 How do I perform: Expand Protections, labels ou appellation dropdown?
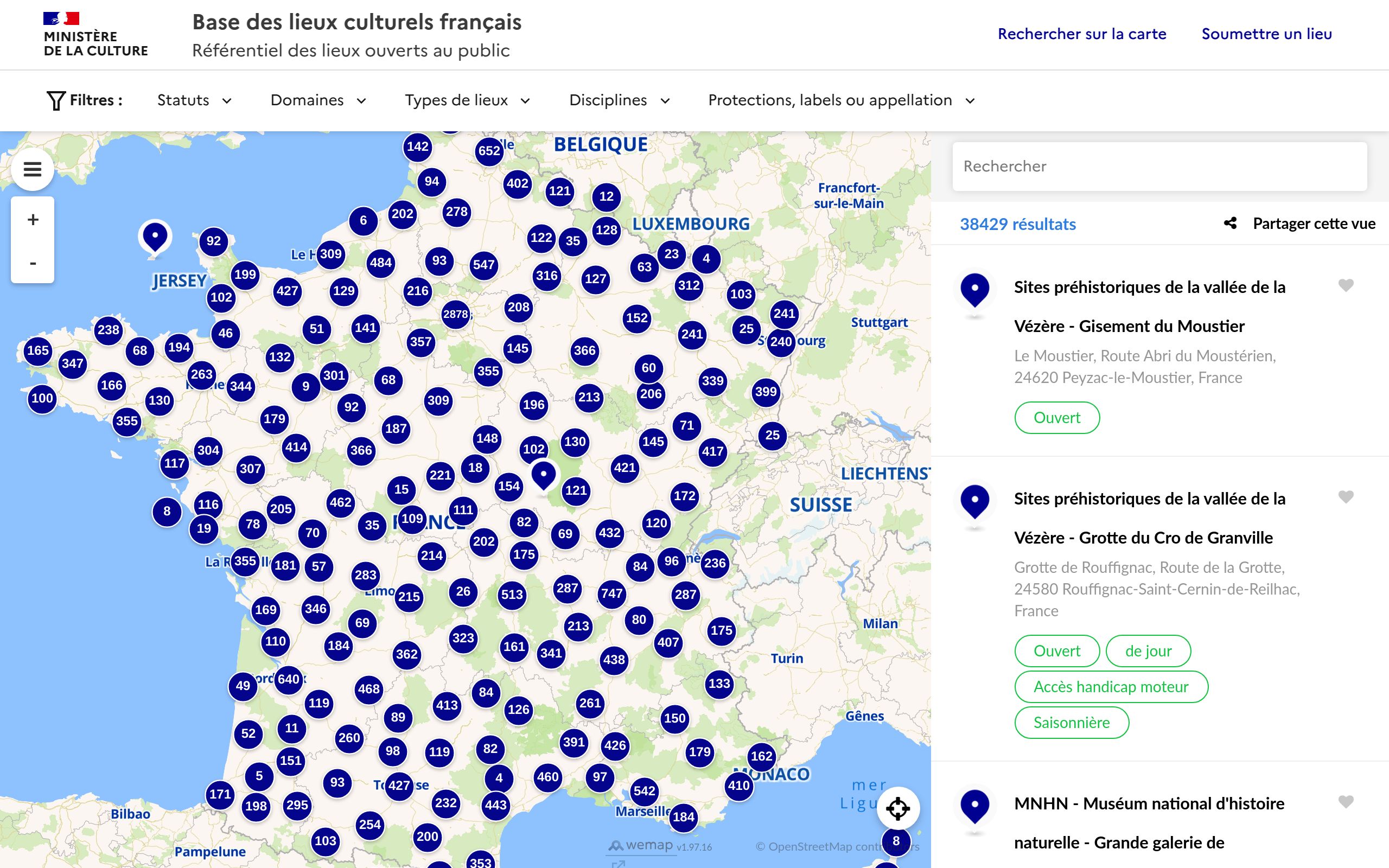click(842, 100)
